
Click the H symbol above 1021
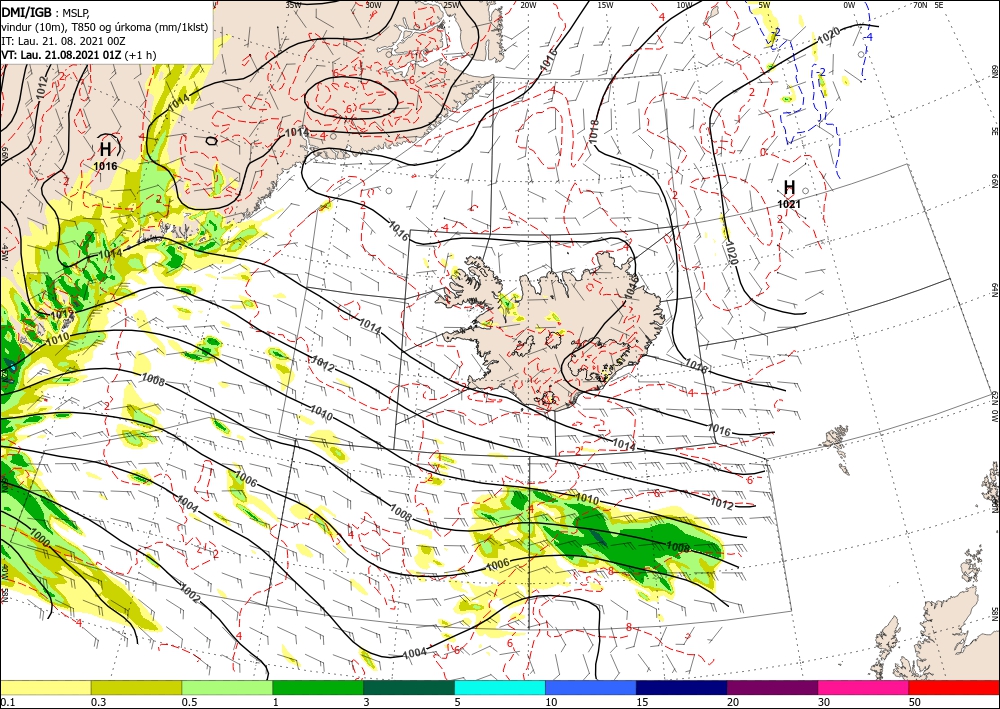pos(789,187)
